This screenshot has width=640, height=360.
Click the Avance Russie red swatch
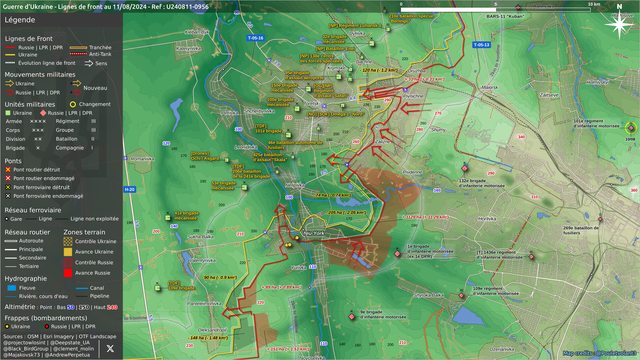pos(68,273)
